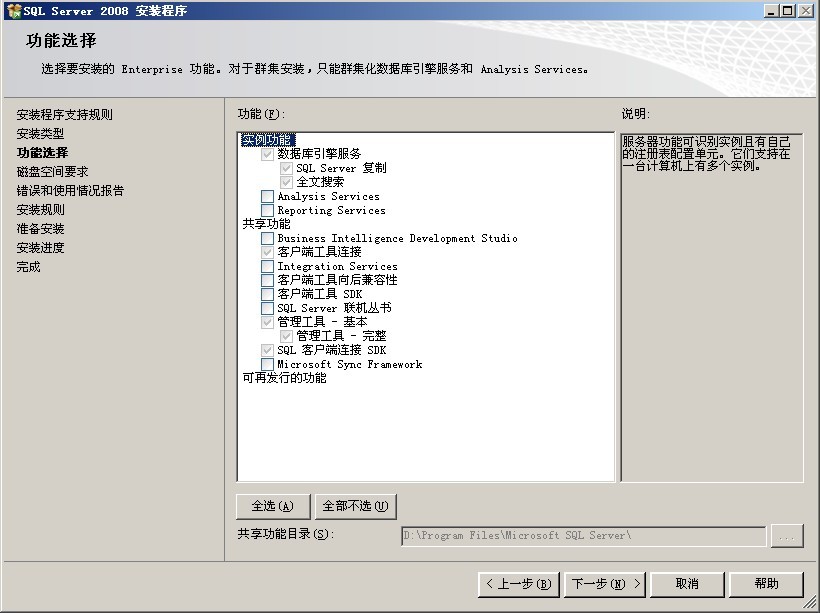Toggle the 数据库引擎服务 checkbox

coord(267,154)
